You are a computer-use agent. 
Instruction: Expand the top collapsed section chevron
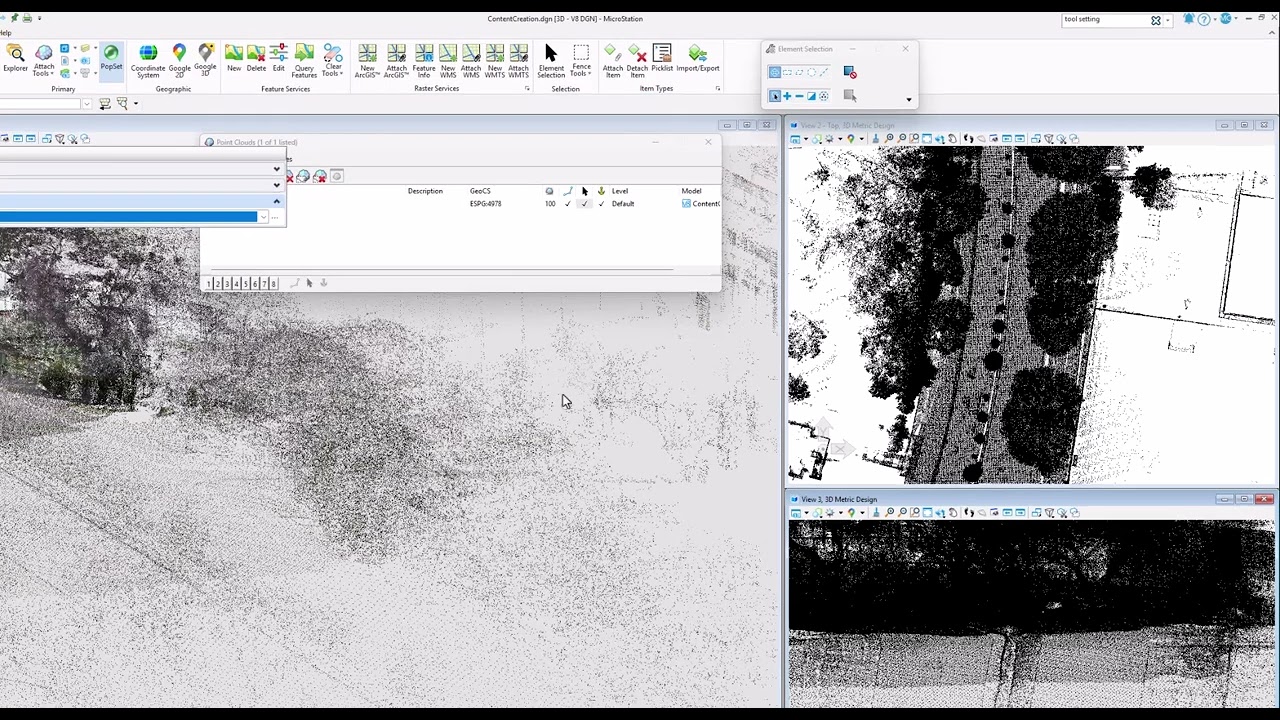coord(276,169)
